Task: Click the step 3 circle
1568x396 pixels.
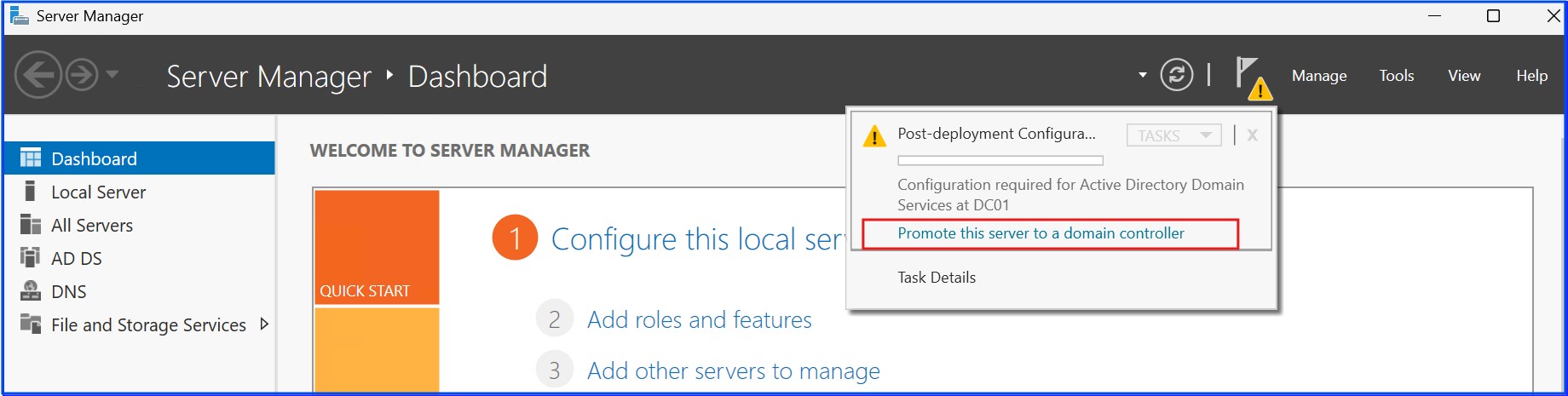Action: (555, 370)
